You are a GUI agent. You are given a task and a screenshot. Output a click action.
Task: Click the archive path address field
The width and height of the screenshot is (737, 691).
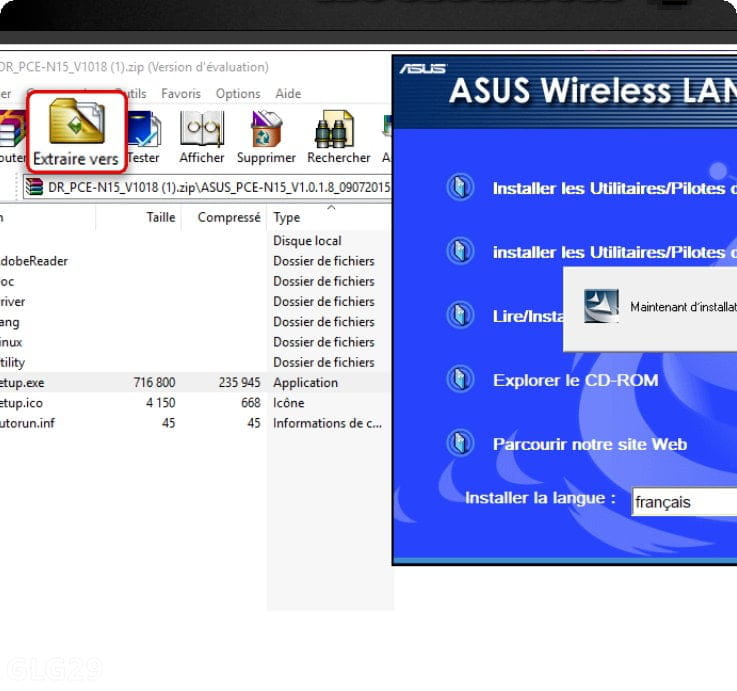(207, 187)
